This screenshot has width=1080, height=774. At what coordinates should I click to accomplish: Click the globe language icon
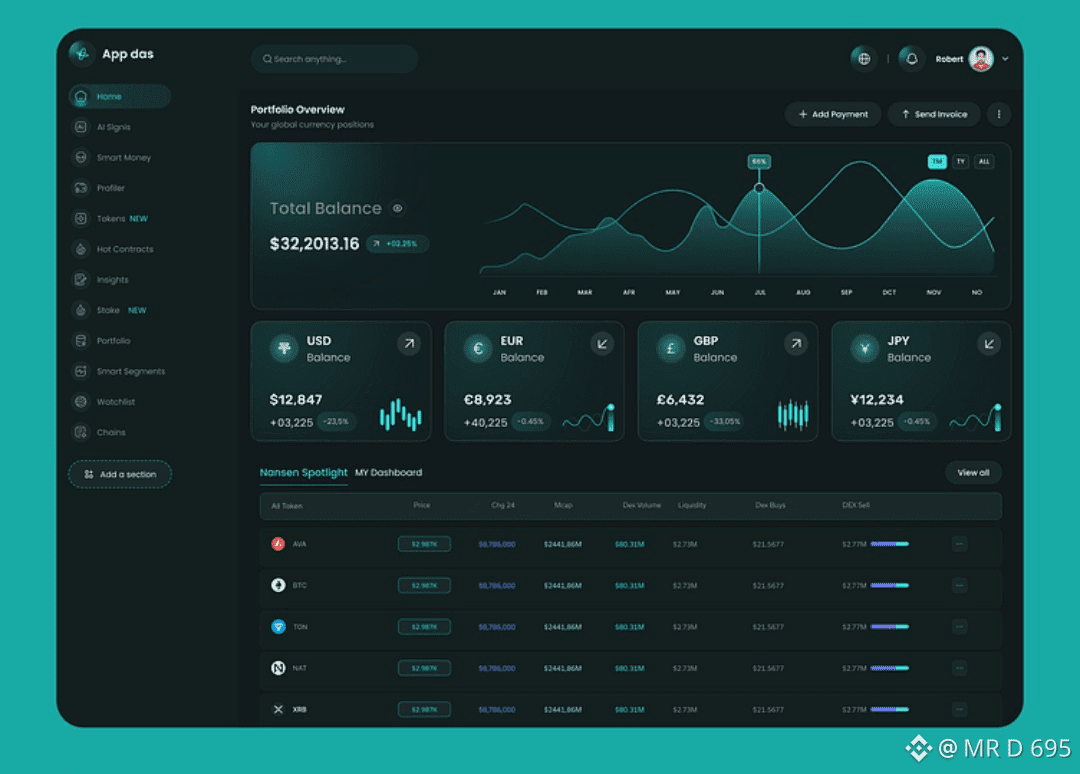864,59
